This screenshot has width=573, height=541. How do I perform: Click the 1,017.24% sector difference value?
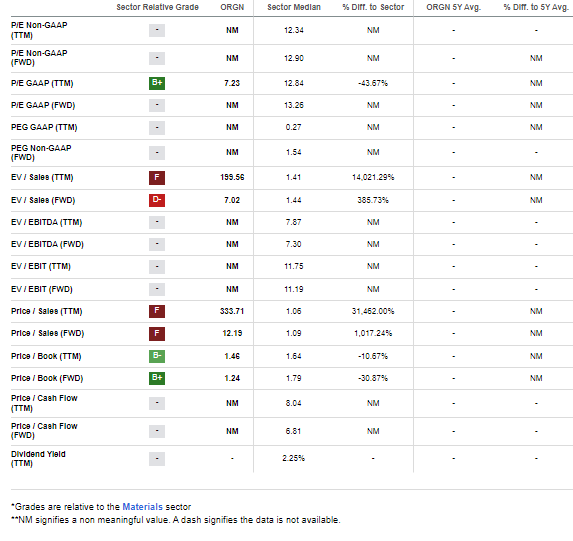373,333
